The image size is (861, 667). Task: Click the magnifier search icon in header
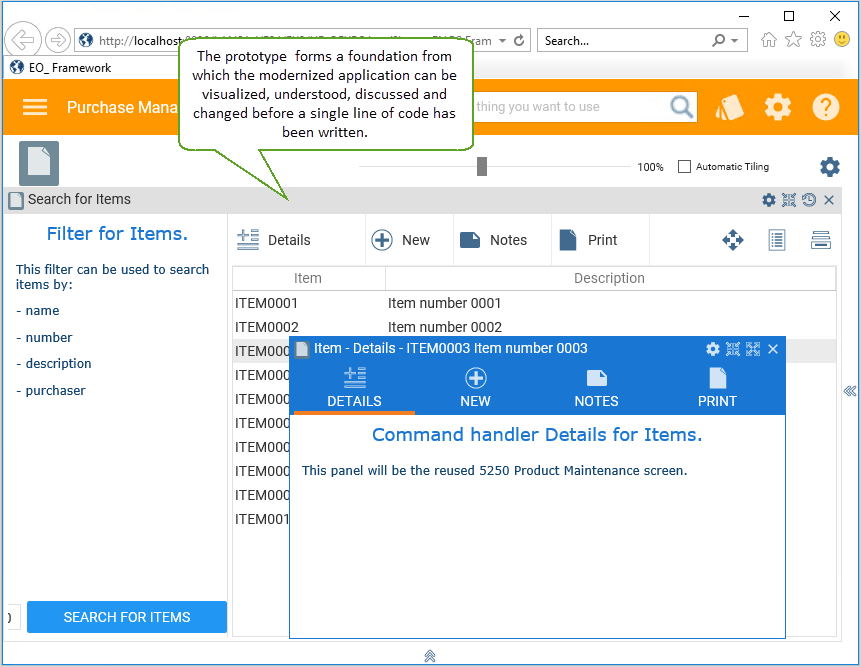[681, 107]
